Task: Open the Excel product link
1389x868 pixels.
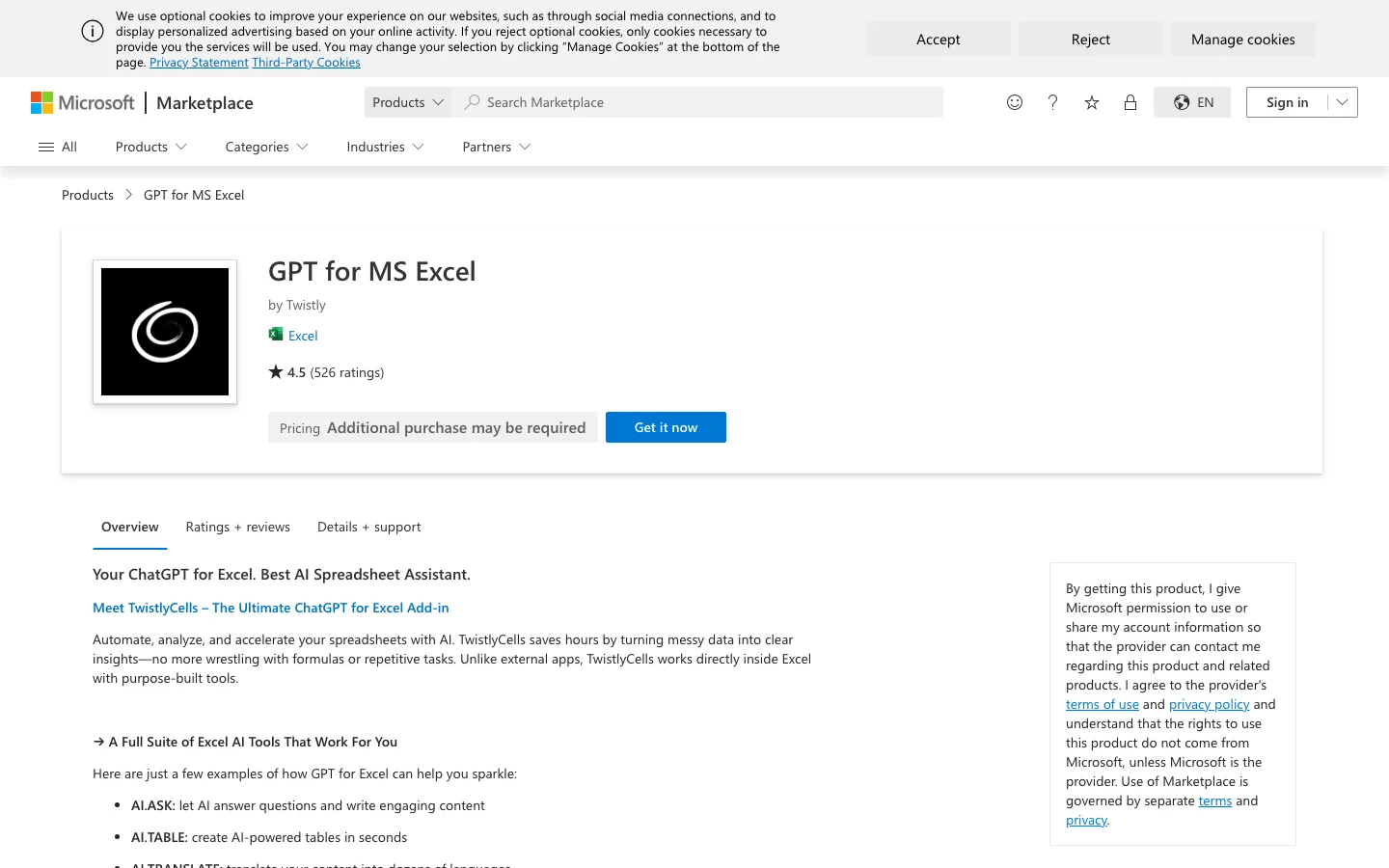Action: coord(303,336)
